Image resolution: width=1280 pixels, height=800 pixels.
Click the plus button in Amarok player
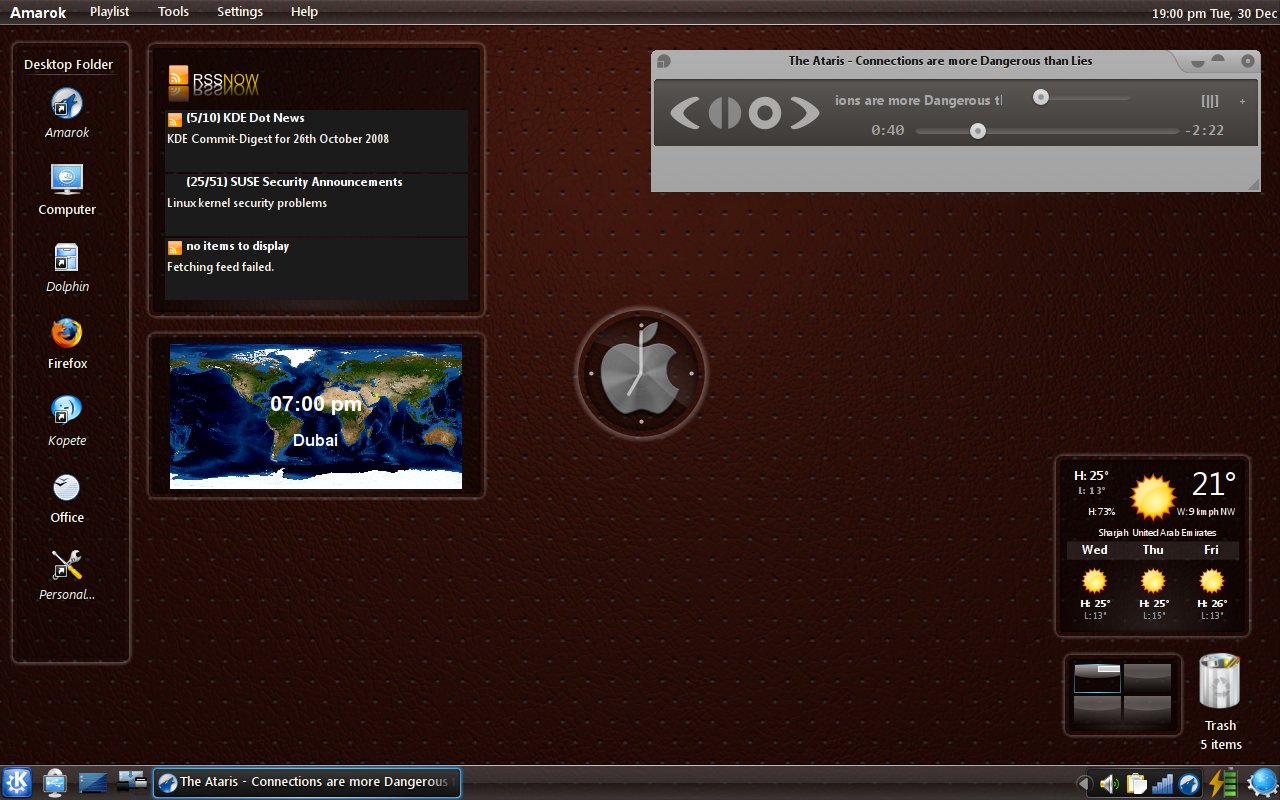(x=1243, y=101)
